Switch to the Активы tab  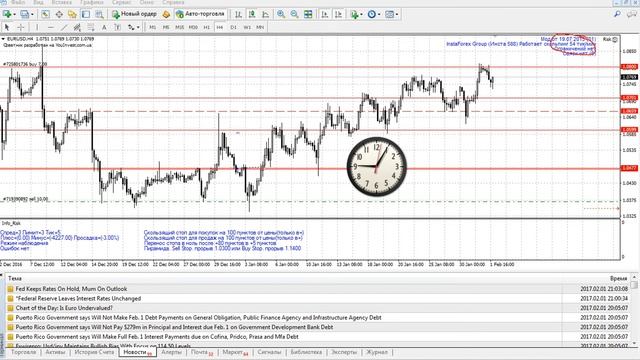point(55,352)
